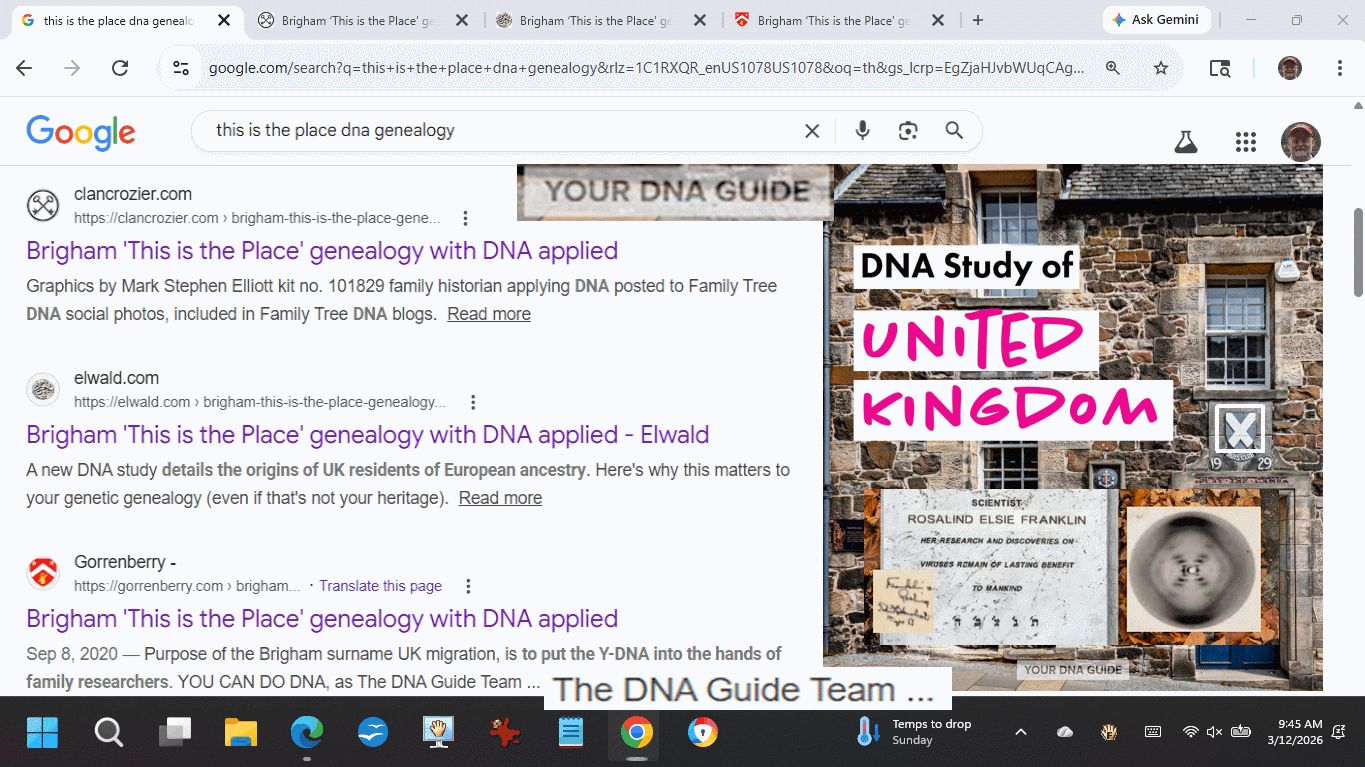Screen dimensions: 1365x767
Task: Click the microphone voice search icon
Action: [862, 131]
